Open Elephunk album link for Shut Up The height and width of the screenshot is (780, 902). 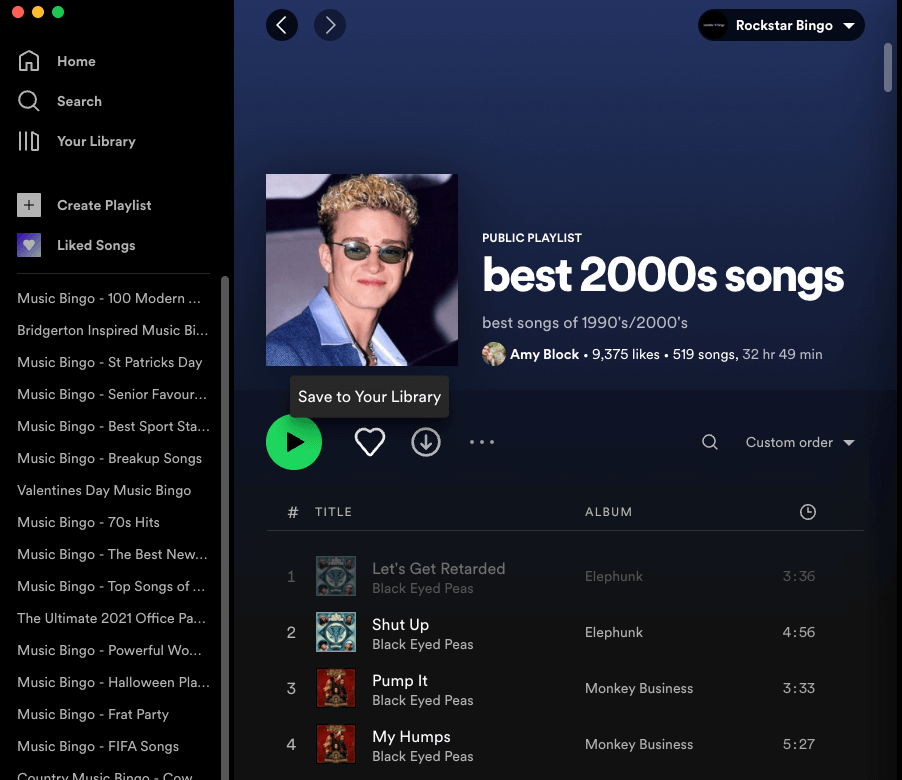click(x=614, y=632)
